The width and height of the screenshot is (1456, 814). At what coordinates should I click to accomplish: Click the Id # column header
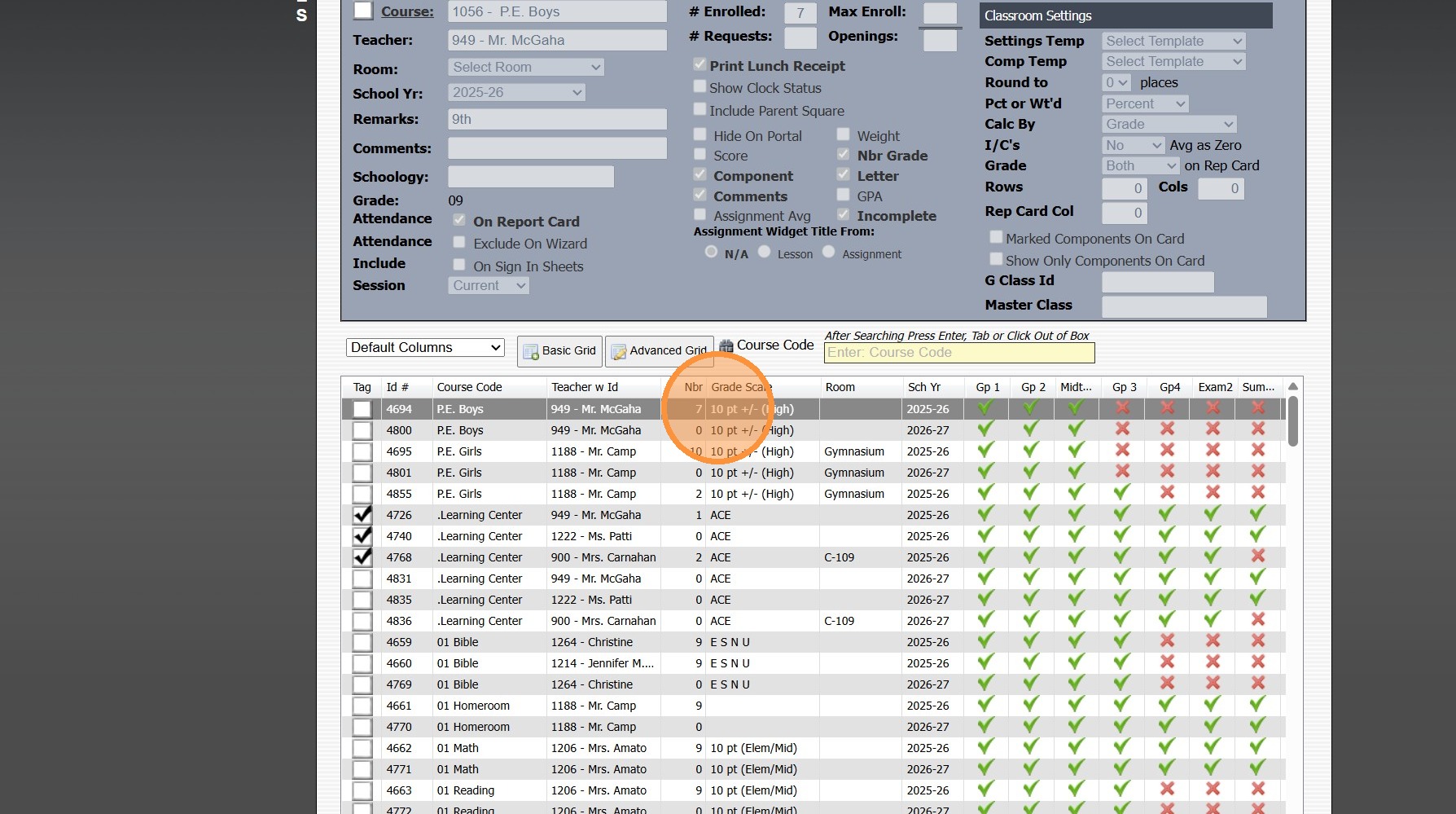click(x=397, y=387)
